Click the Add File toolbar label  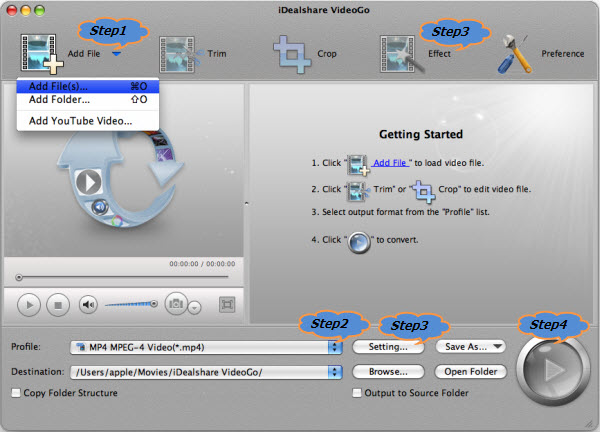(84, 54)
